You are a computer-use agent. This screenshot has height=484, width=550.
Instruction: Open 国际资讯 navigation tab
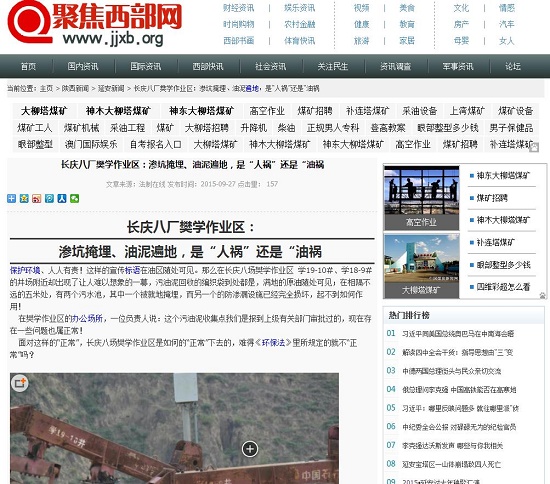[146, 66]
